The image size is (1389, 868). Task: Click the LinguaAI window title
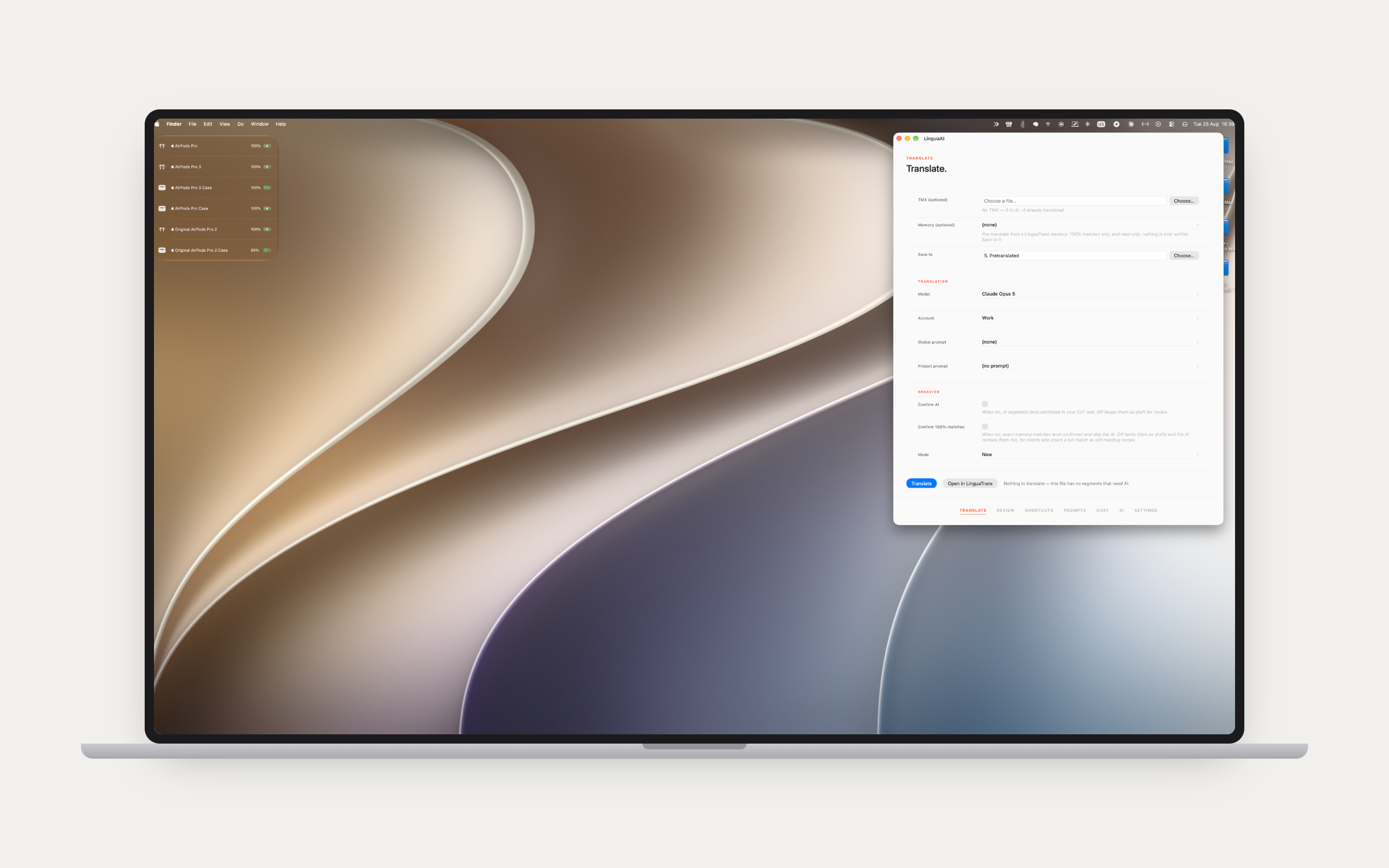click(934, 138)
